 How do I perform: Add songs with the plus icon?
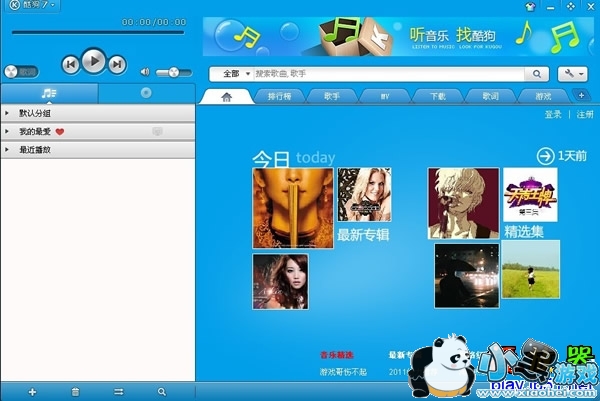pyautogui.click(x=33, y=392)
